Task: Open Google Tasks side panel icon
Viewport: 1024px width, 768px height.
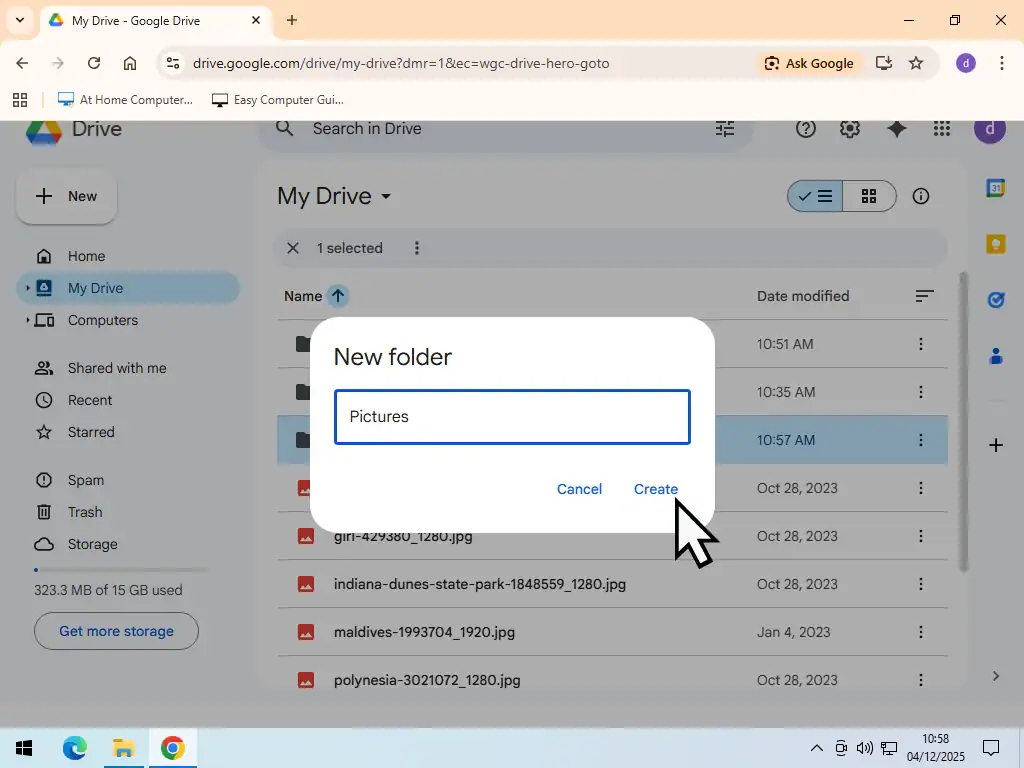Action: pyautogui.click(x=995, y=300)
